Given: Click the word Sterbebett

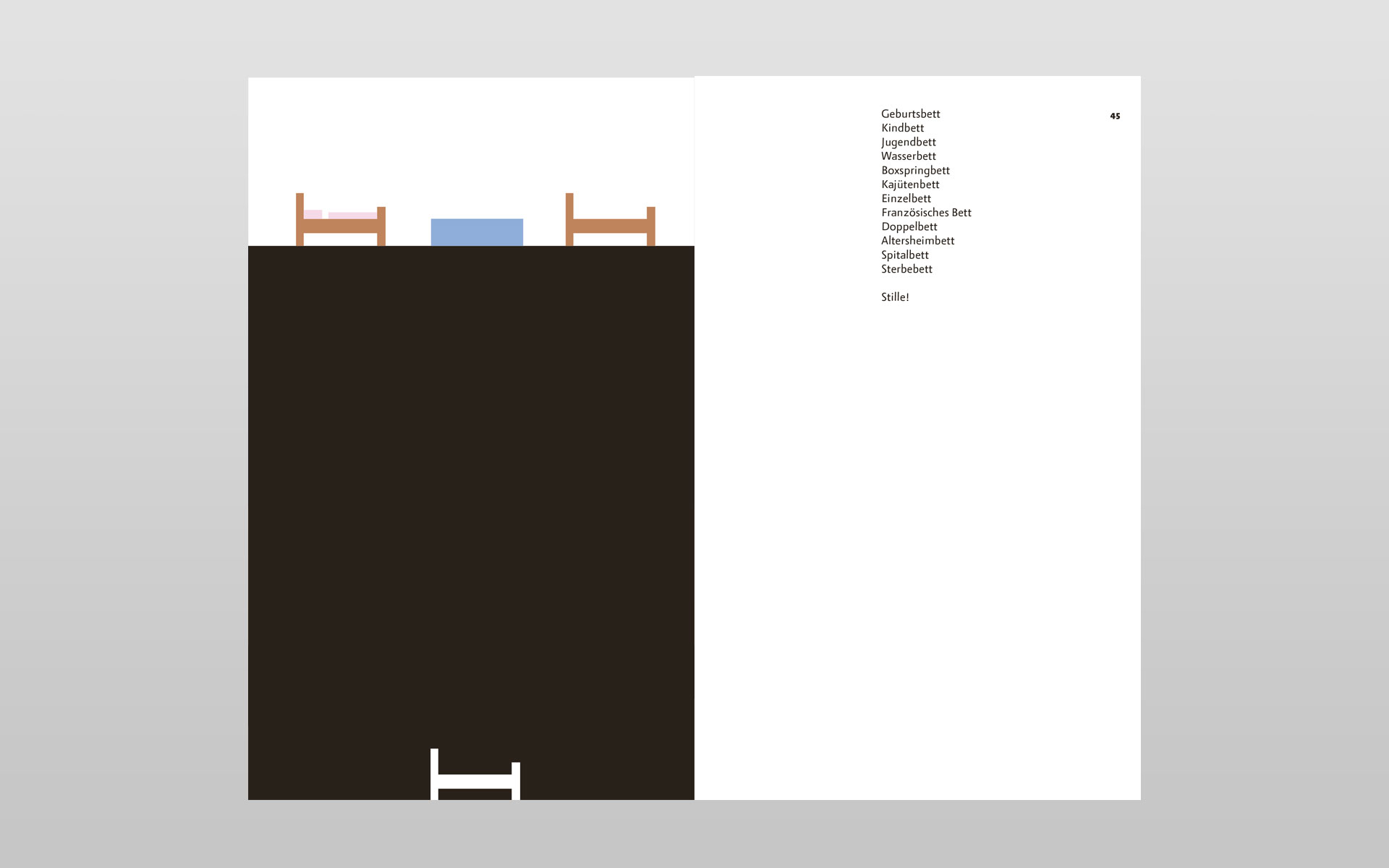Looking at the screenshot, I should [x=906, y=269].
